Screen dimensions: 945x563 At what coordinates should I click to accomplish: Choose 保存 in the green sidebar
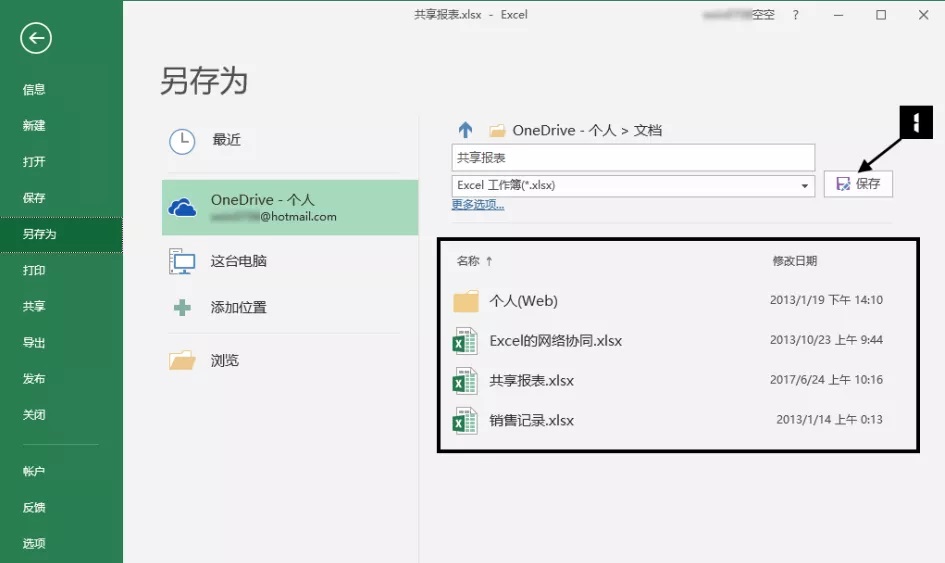click(x=34, y=198)
